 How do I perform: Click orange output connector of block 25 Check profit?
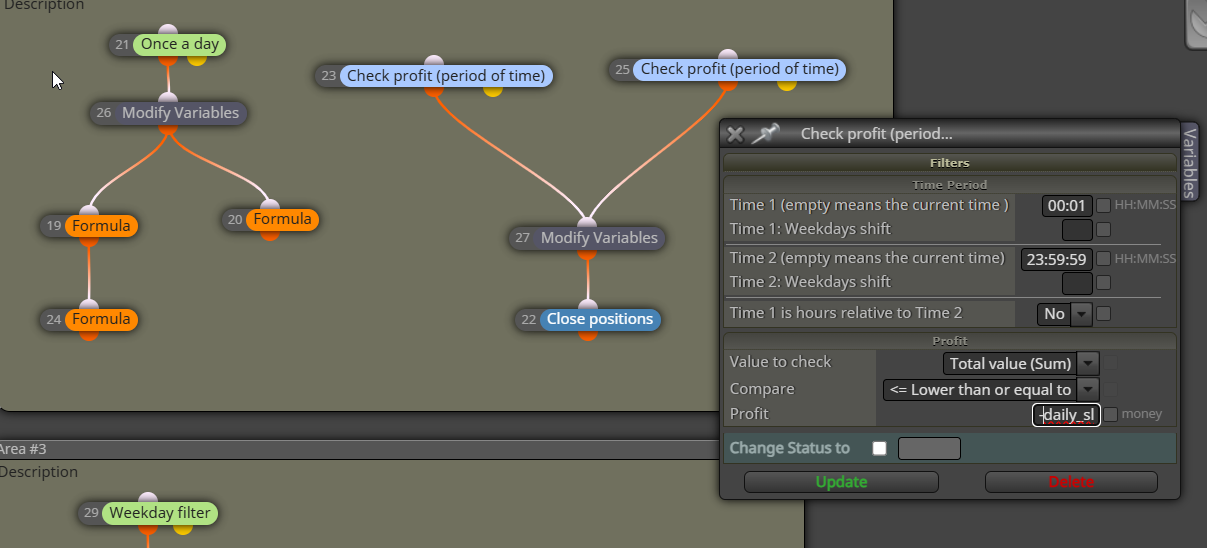(x=728, y=84)
